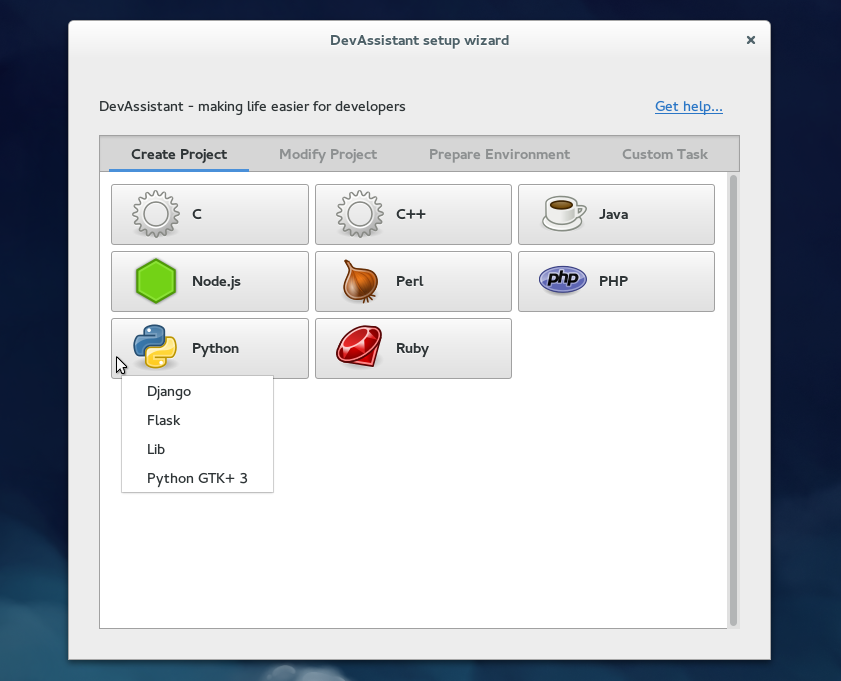The height and width of the screenshot is (681, 841).
Task: Click the C++ gear icon
Action: pyautogui.click(x=358, y=214)
